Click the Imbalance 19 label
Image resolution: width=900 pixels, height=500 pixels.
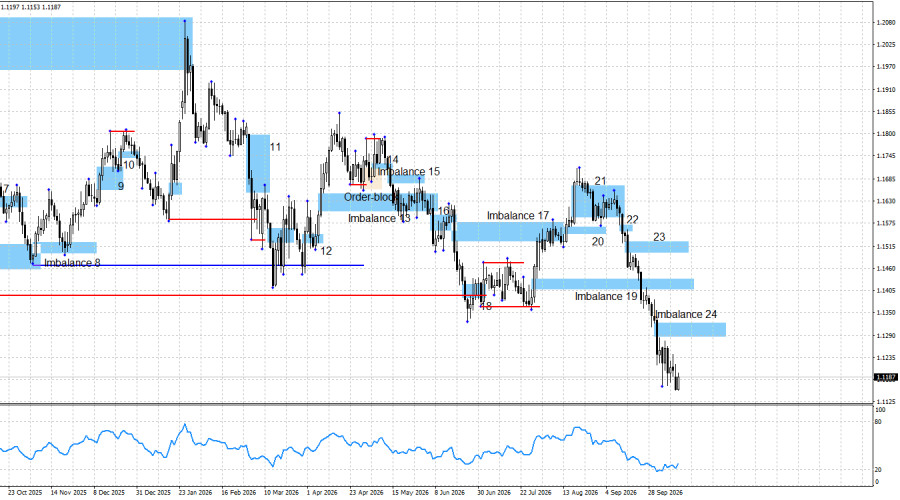point(606,297)
